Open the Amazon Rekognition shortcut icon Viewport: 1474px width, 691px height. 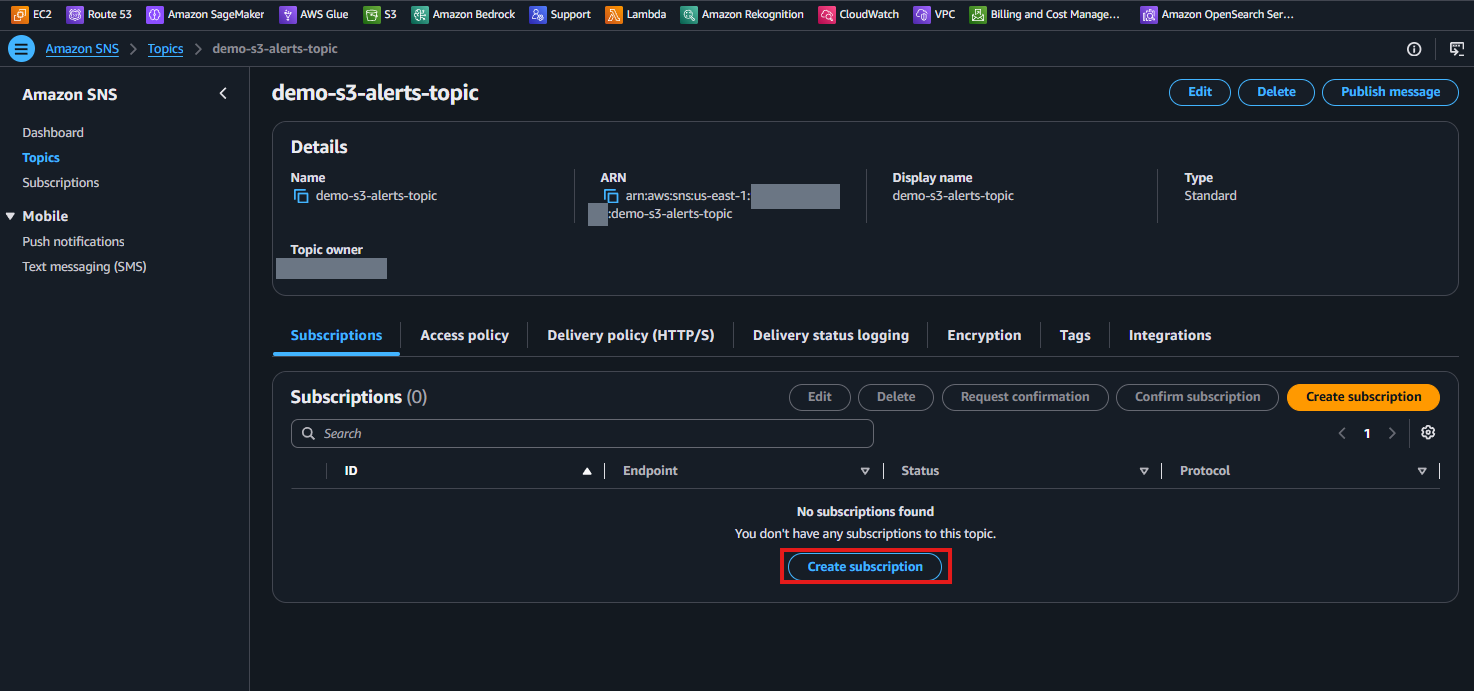pos(688,15)
